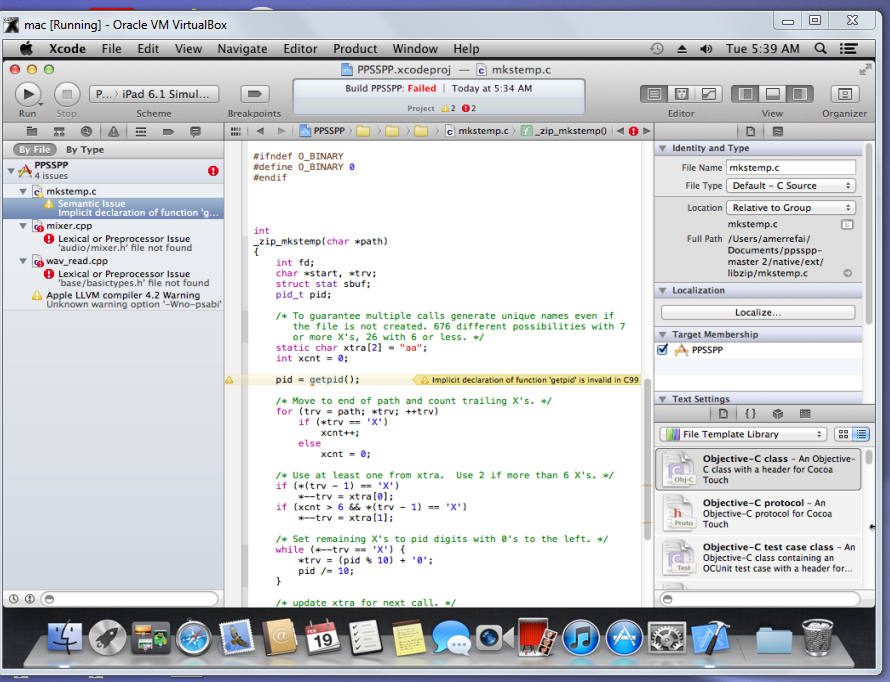Toggle PPSSPP target membership checkbox
Screen dimensions: 890x682
point(662,351)
